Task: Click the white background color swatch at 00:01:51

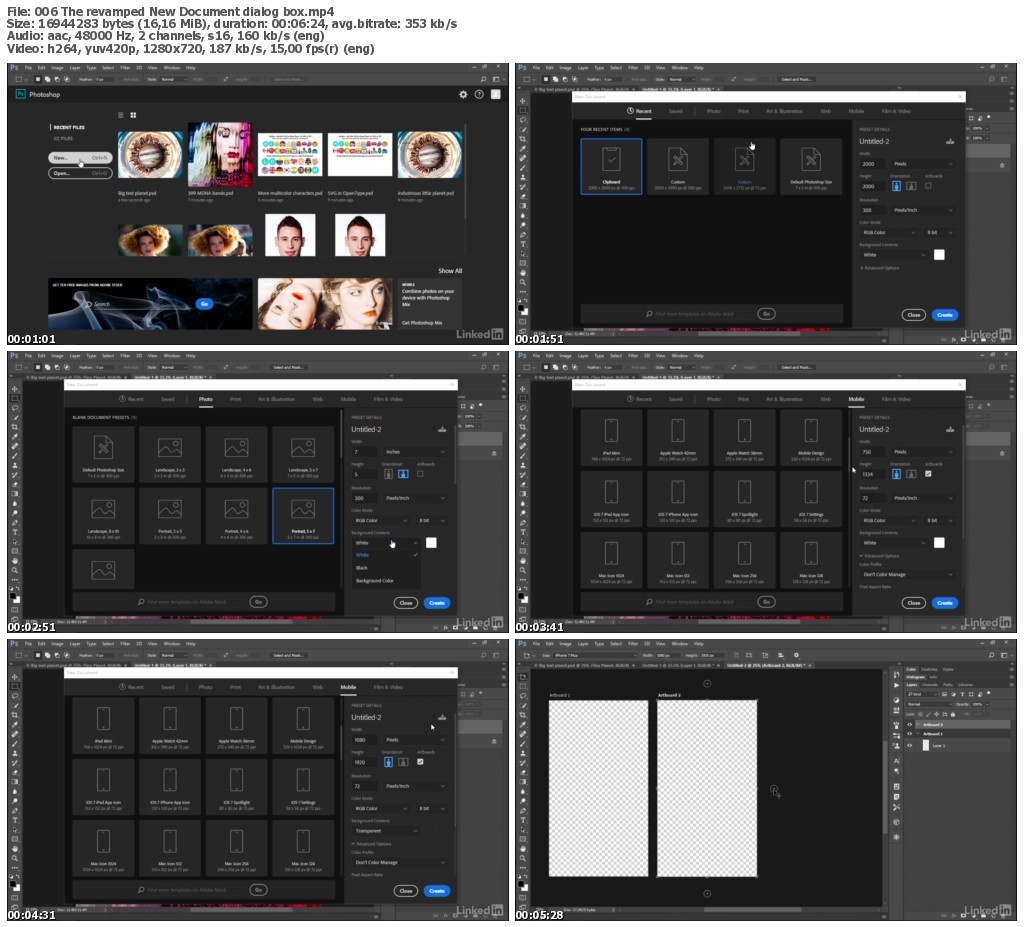Action: pos(939,255)
